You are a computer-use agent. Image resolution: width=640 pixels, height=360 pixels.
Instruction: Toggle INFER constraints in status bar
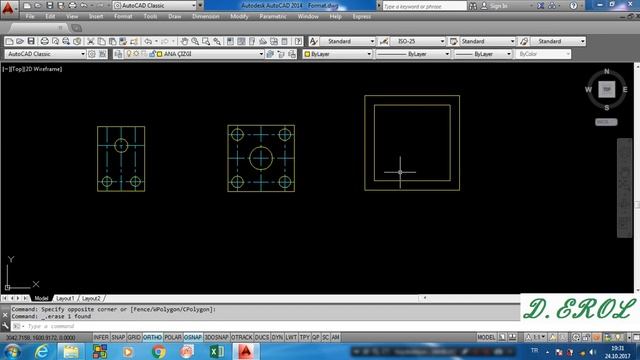click(101, 338)
